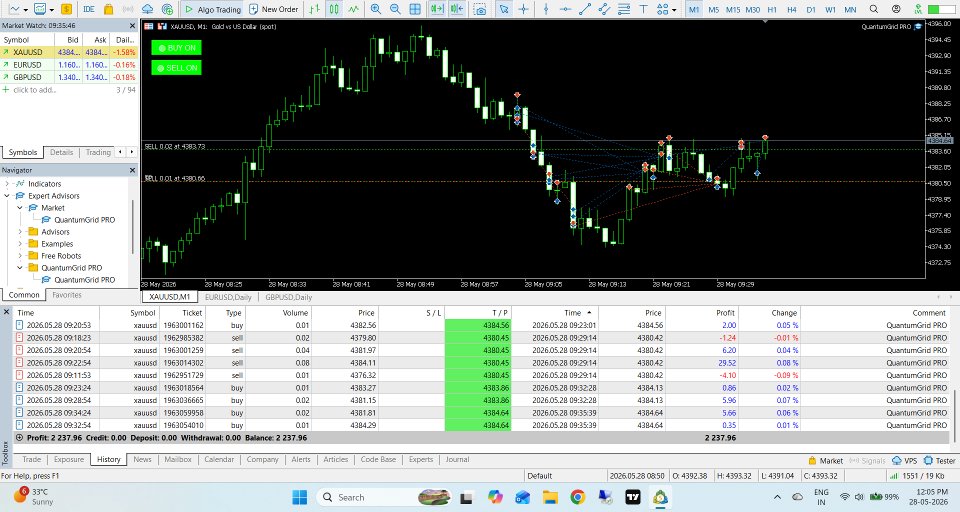This screenshot has width=960, height=512.
Task: Select the trendline drawing tool
Action: coord(585,9)
